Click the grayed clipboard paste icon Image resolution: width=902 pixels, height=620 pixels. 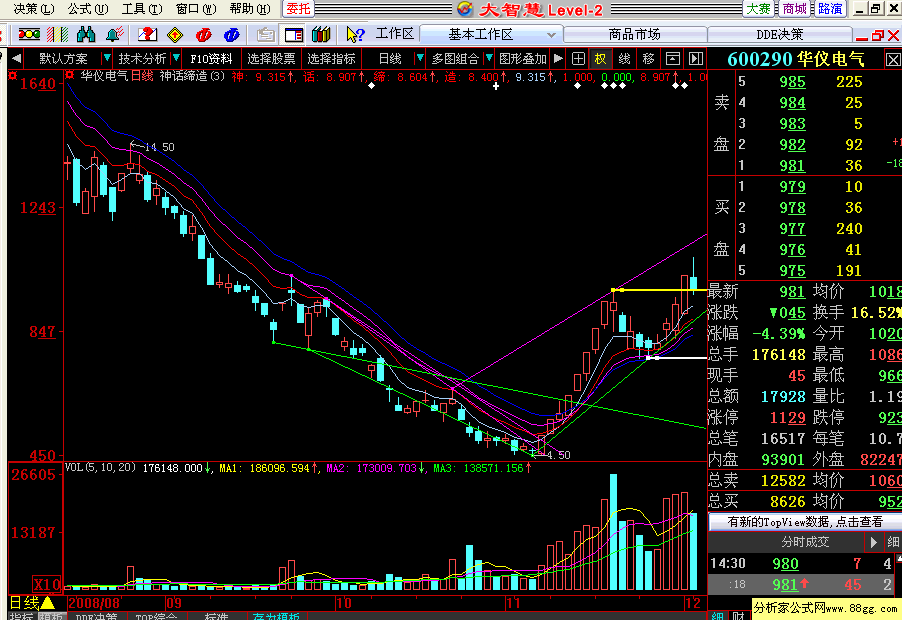point(265,35)
